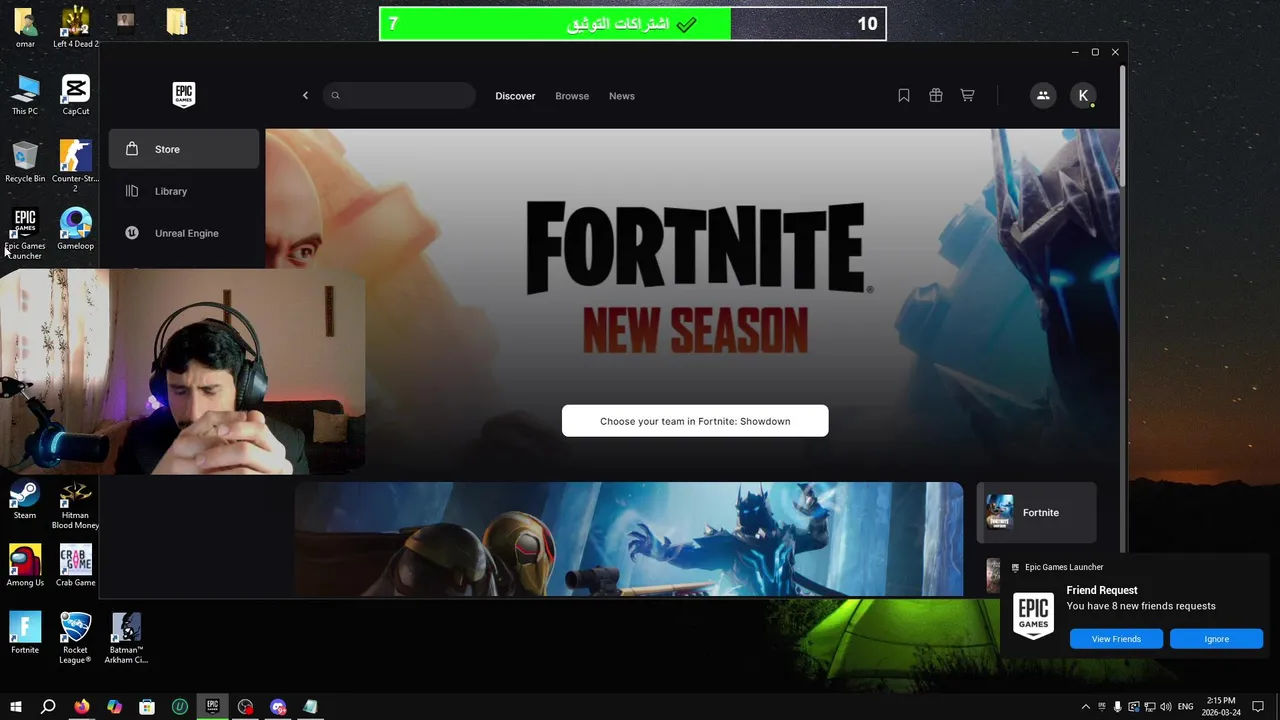
Task: Select the Fortnite carousel entry
Action: [1037, 512]
